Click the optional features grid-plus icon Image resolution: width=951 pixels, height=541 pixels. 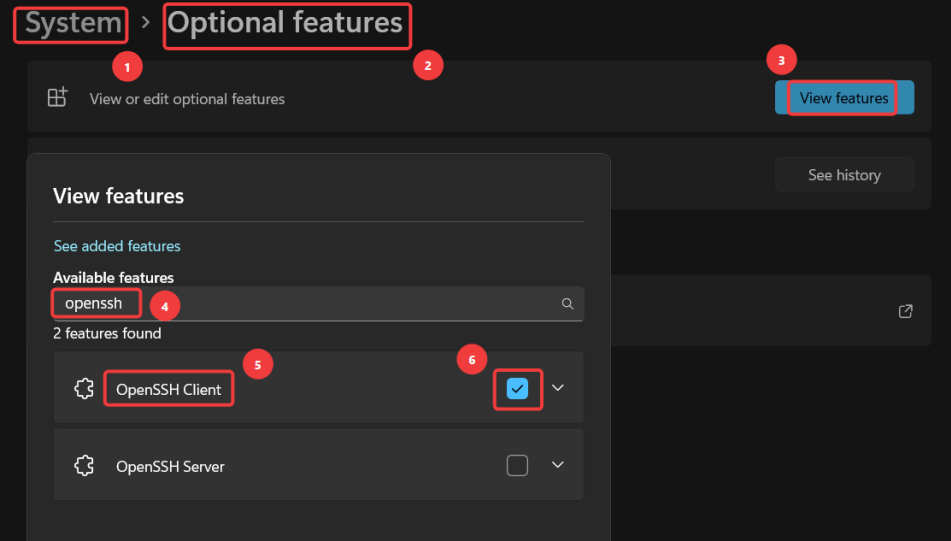pyautogui.click(x=58, y=97)
